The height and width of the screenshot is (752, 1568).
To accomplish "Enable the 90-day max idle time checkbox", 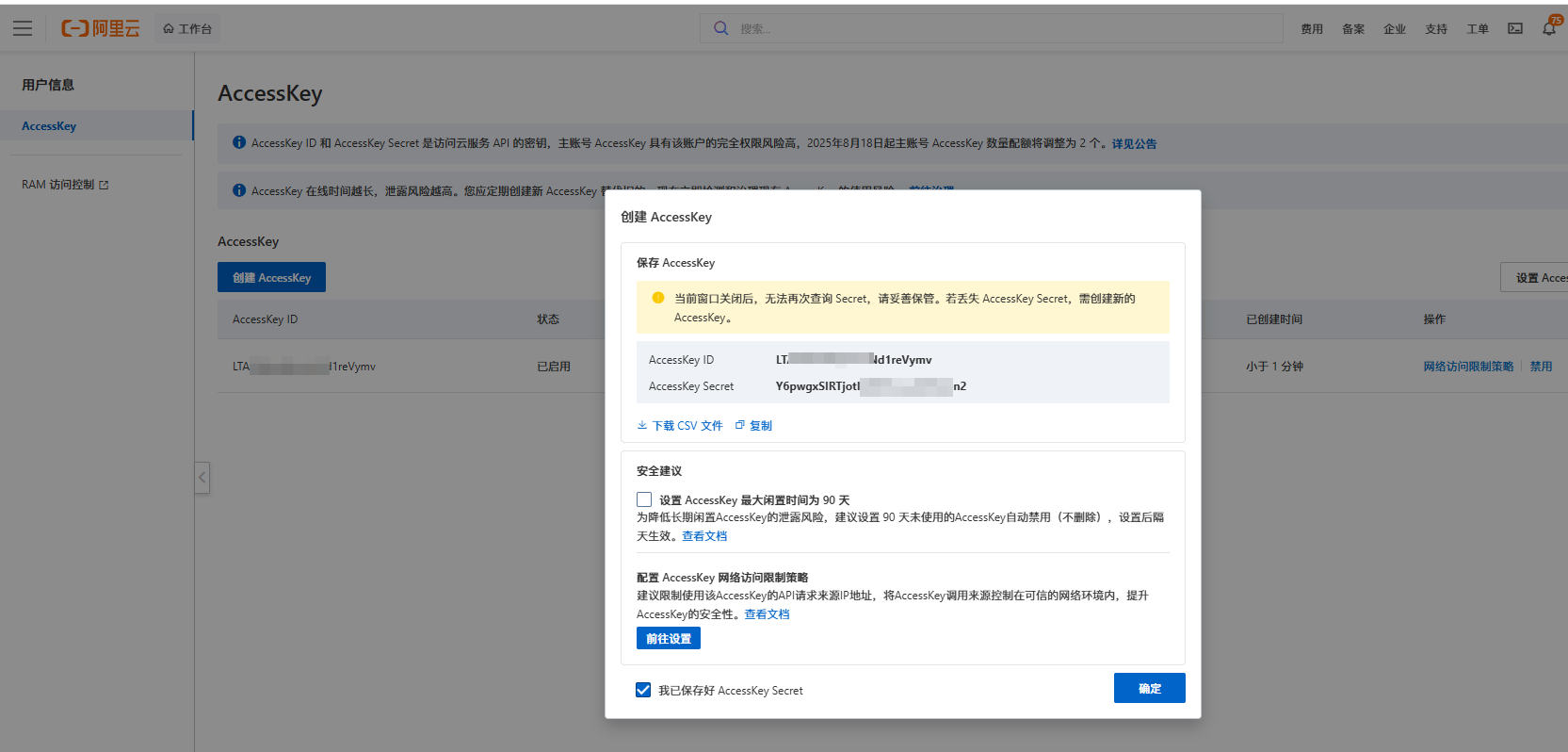I will coord(644,499).
